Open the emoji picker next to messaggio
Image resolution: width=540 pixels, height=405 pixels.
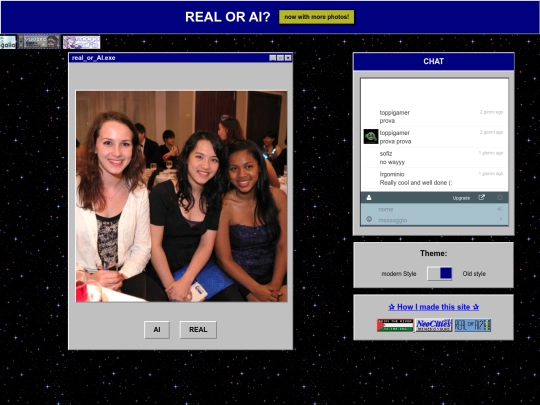tap(369, 219)
